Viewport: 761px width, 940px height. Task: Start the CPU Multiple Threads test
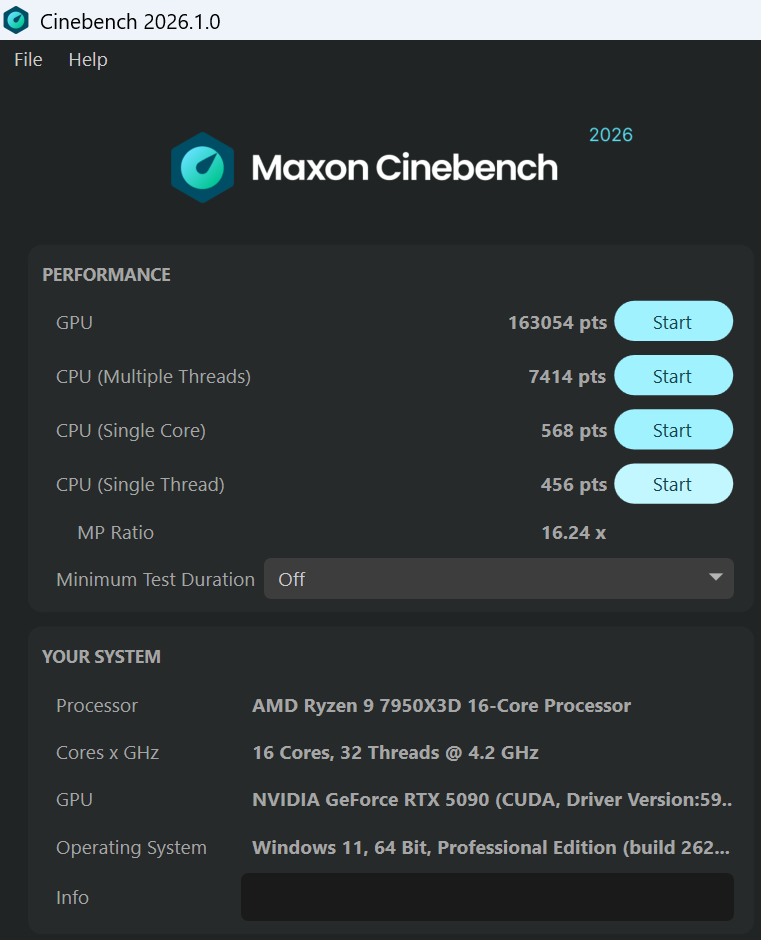point(672,376)
